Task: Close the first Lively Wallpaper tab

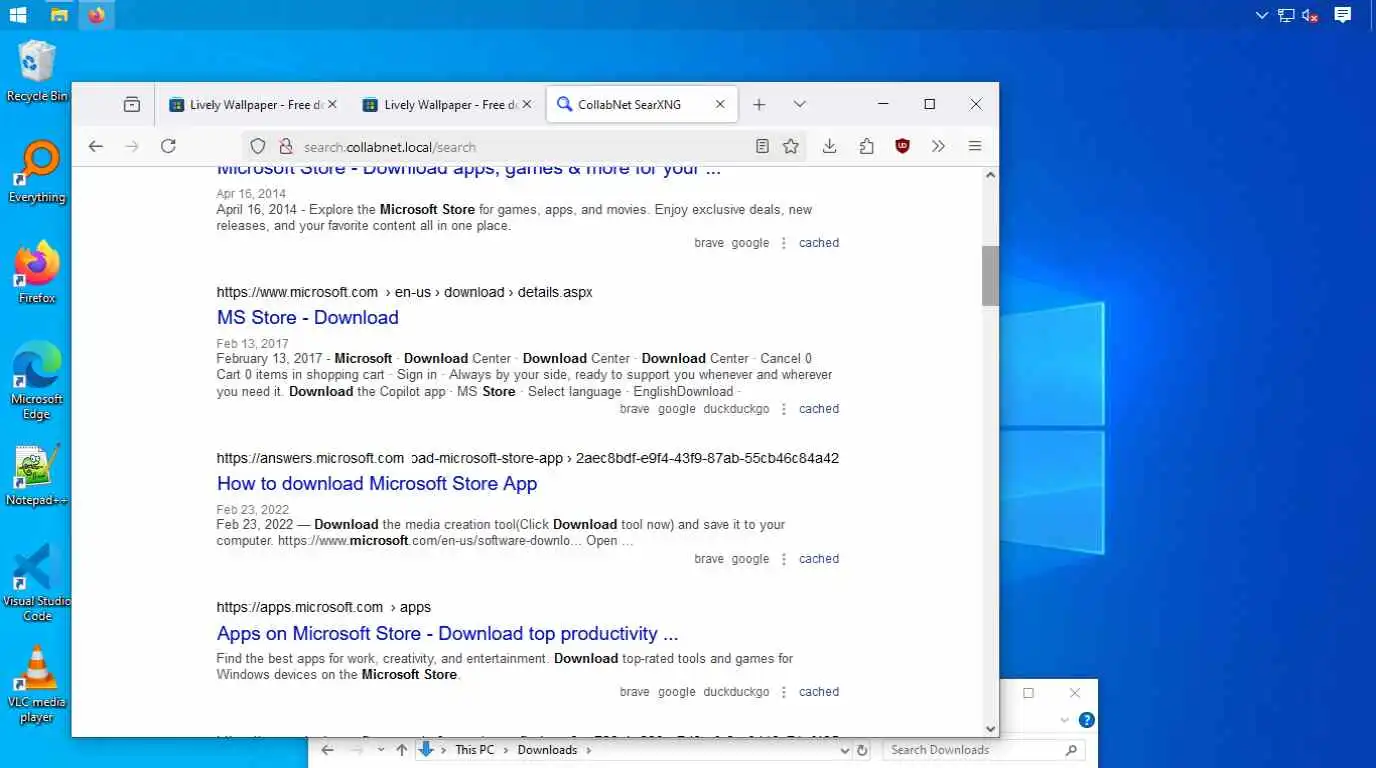Action: (x=332, y=104)
